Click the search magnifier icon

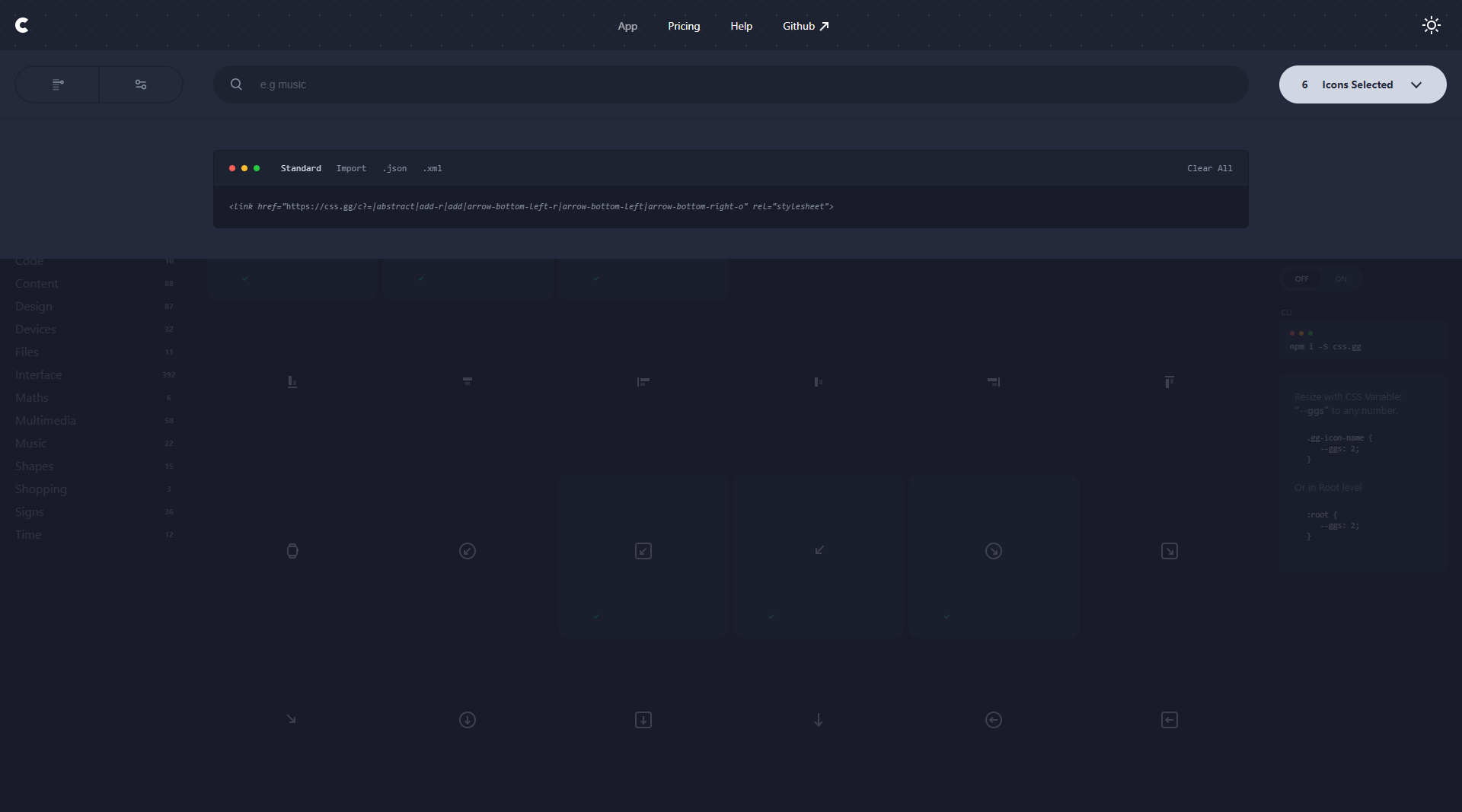pyautogui.click(x=236, y=84)
